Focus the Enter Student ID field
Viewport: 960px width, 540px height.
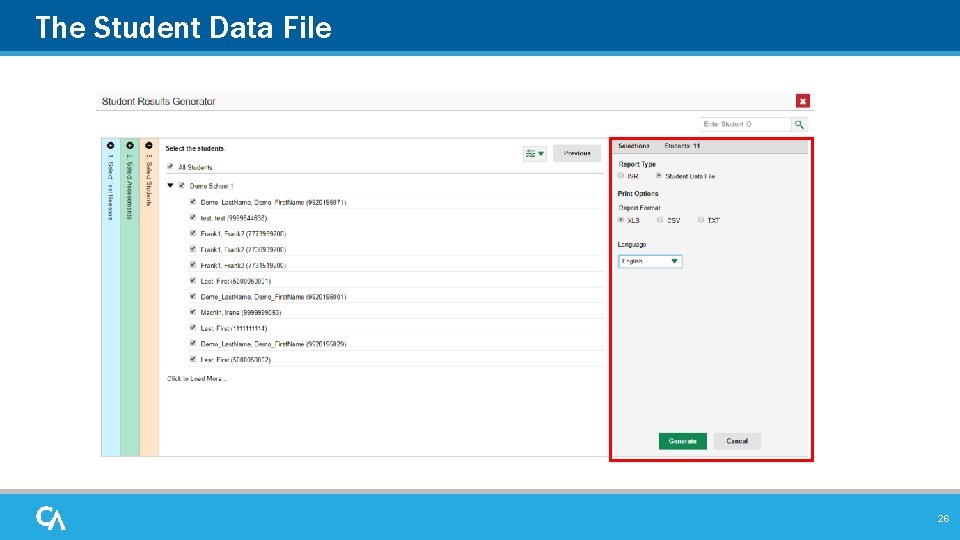[746, 124]
